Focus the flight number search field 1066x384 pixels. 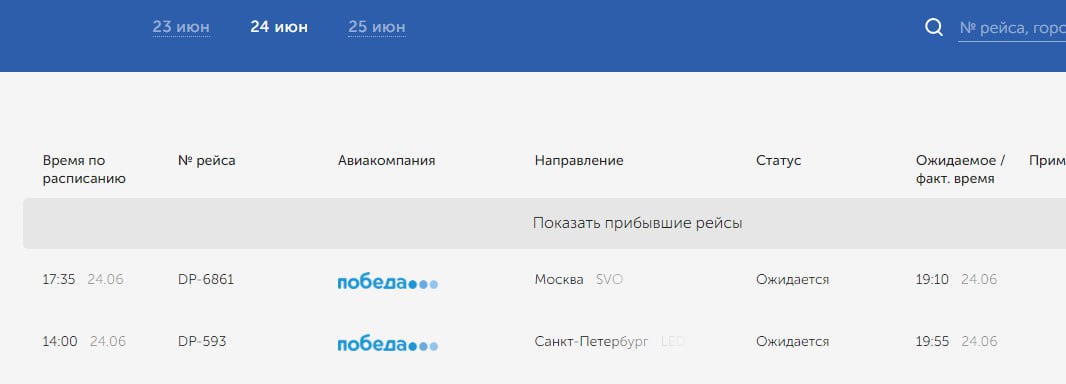tap(1012, 29)
